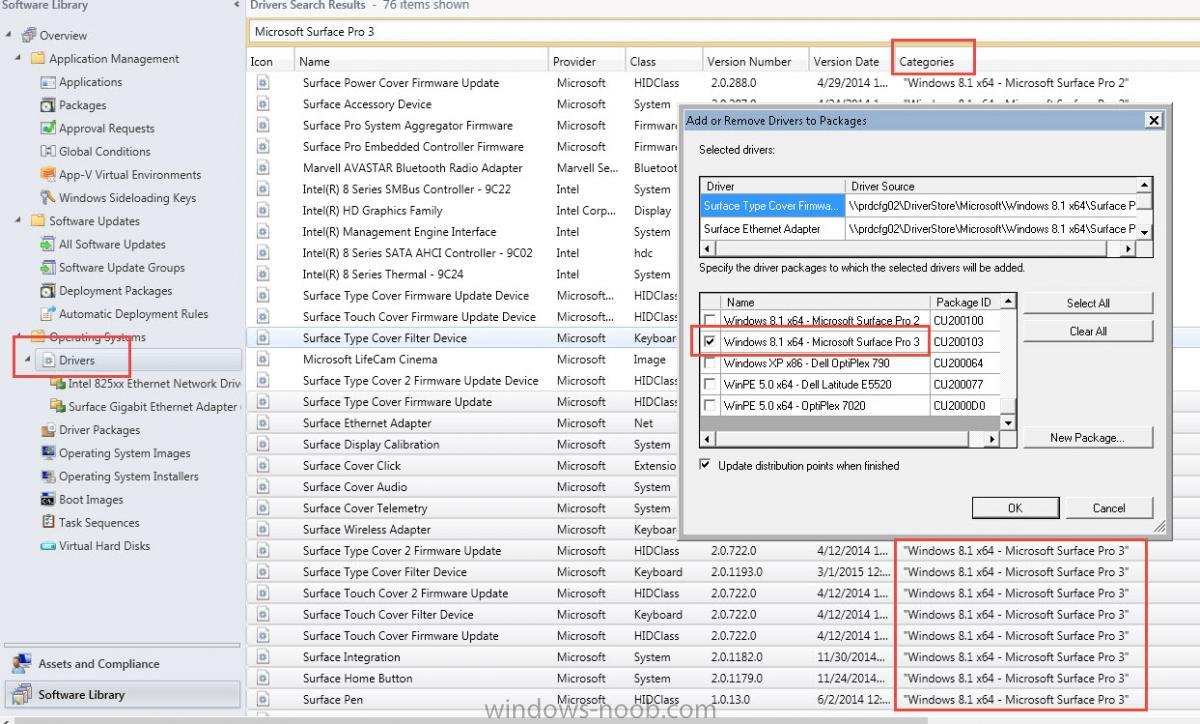Screen dimensions: 1200x724
Task: Select Operating System Installers icon
Action: 48,476
